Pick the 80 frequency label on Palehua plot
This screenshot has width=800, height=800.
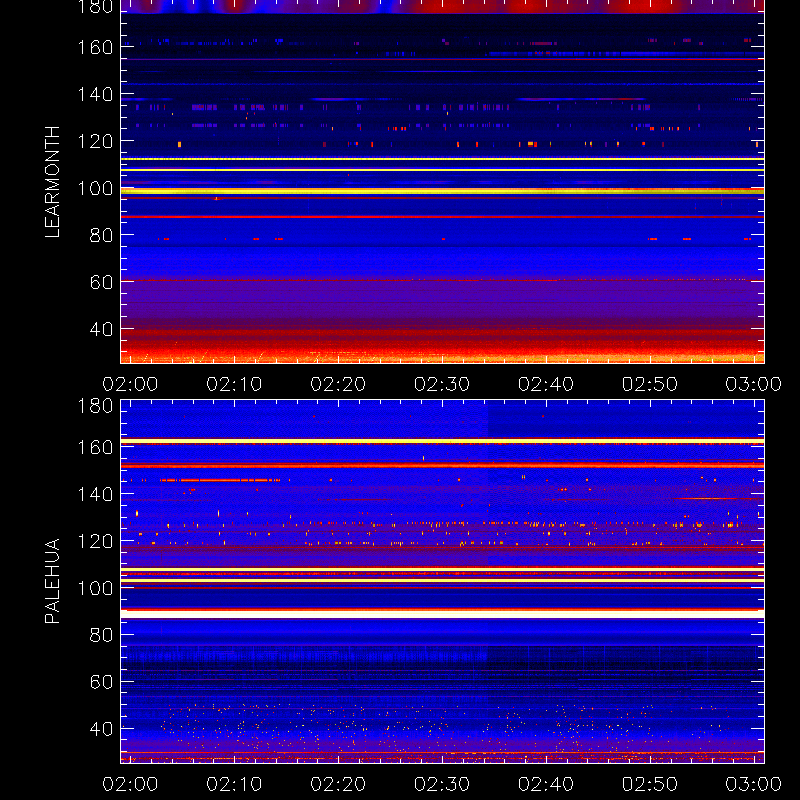tap(101, 635)
